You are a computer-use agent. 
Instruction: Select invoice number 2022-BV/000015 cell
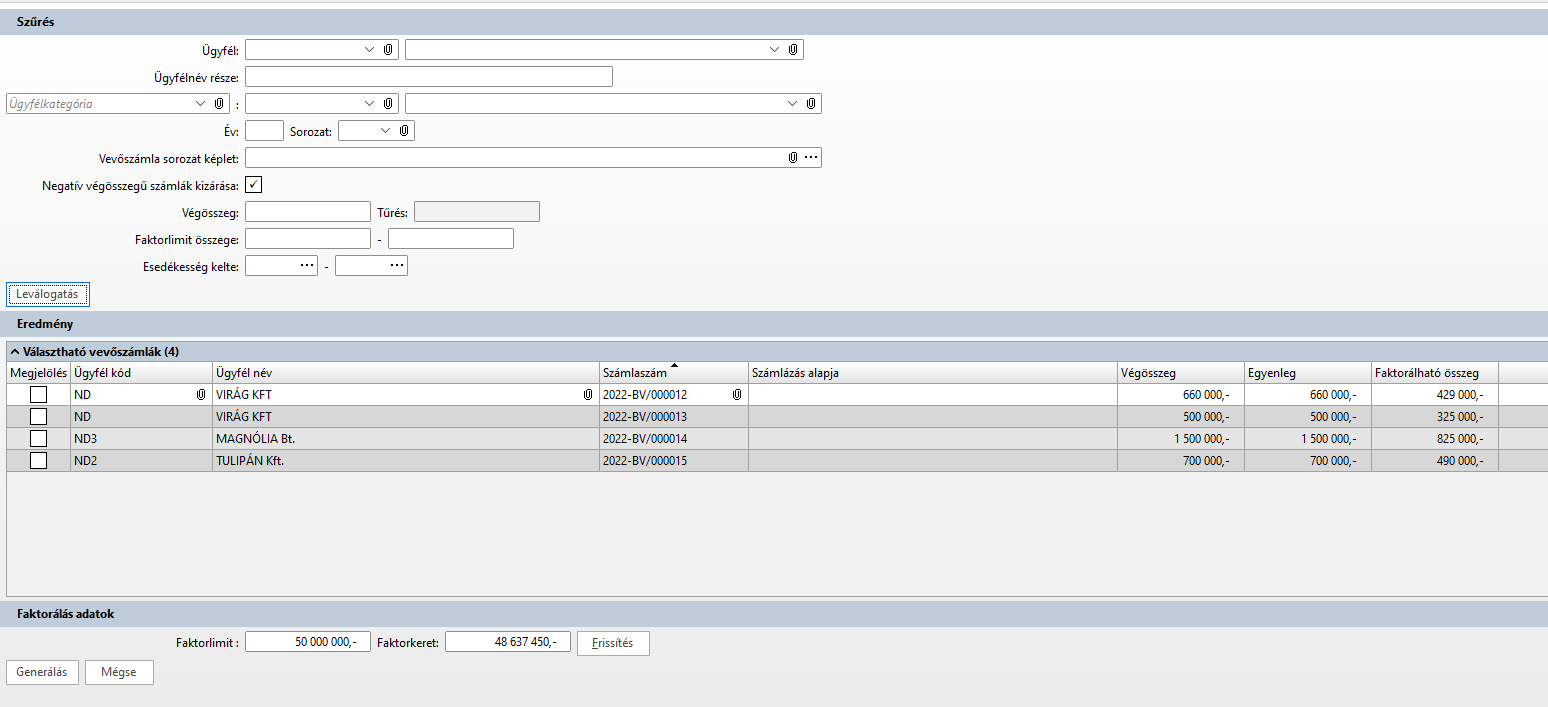coord(674,461)
